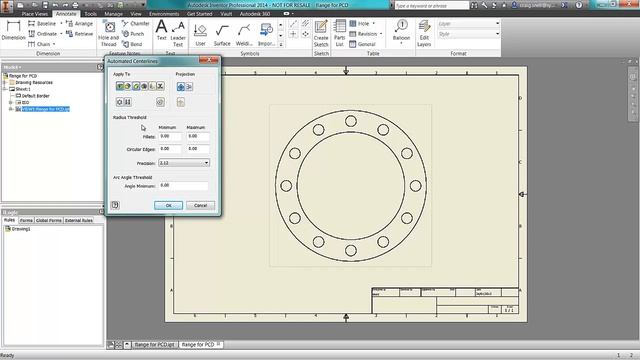The width and height of the screenshot is (640, 360).
Task: Insert a Welding symbol
Action: tap(244, 35)
